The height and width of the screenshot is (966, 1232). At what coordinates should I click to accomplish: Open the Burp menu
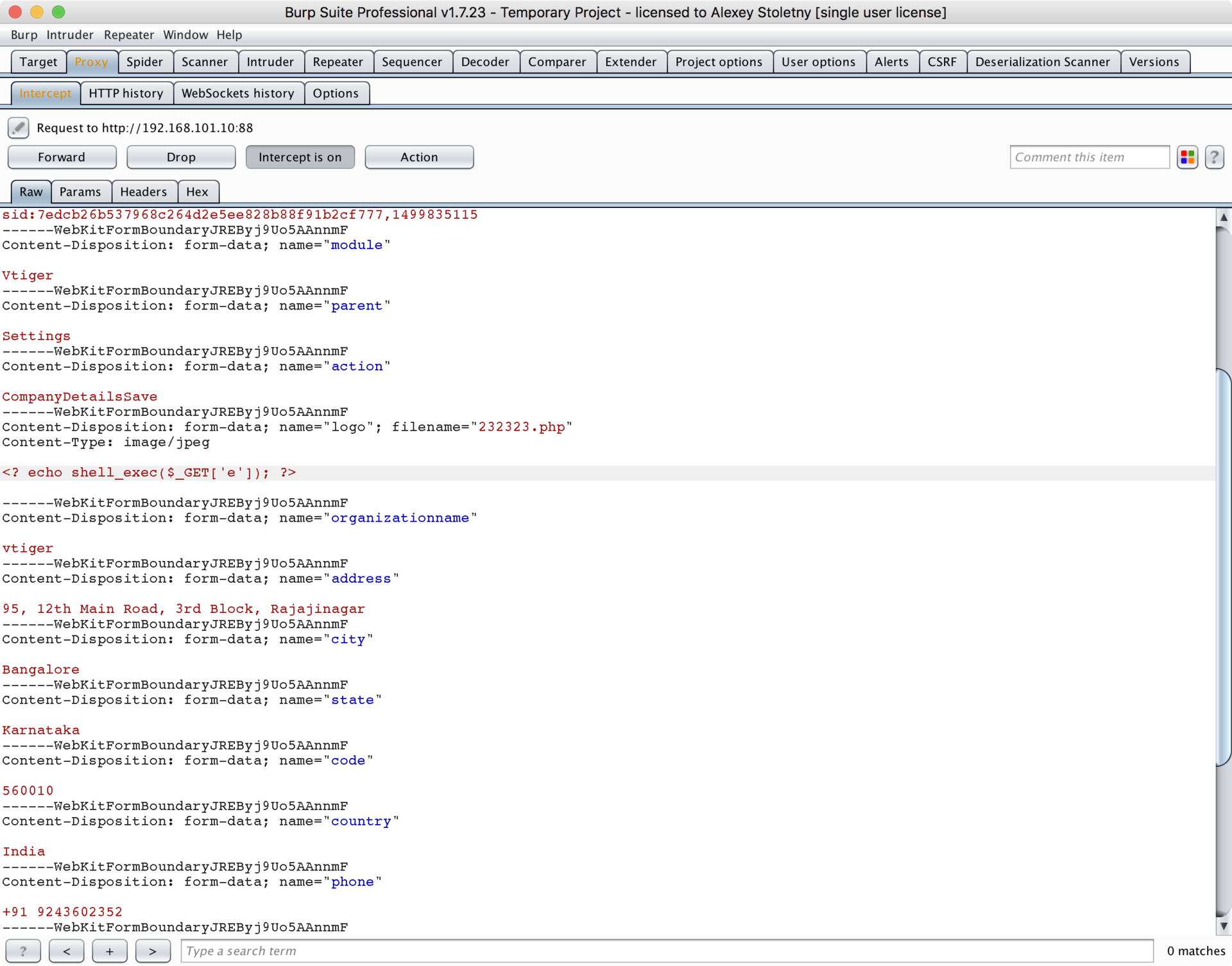(x=24, y=35)
